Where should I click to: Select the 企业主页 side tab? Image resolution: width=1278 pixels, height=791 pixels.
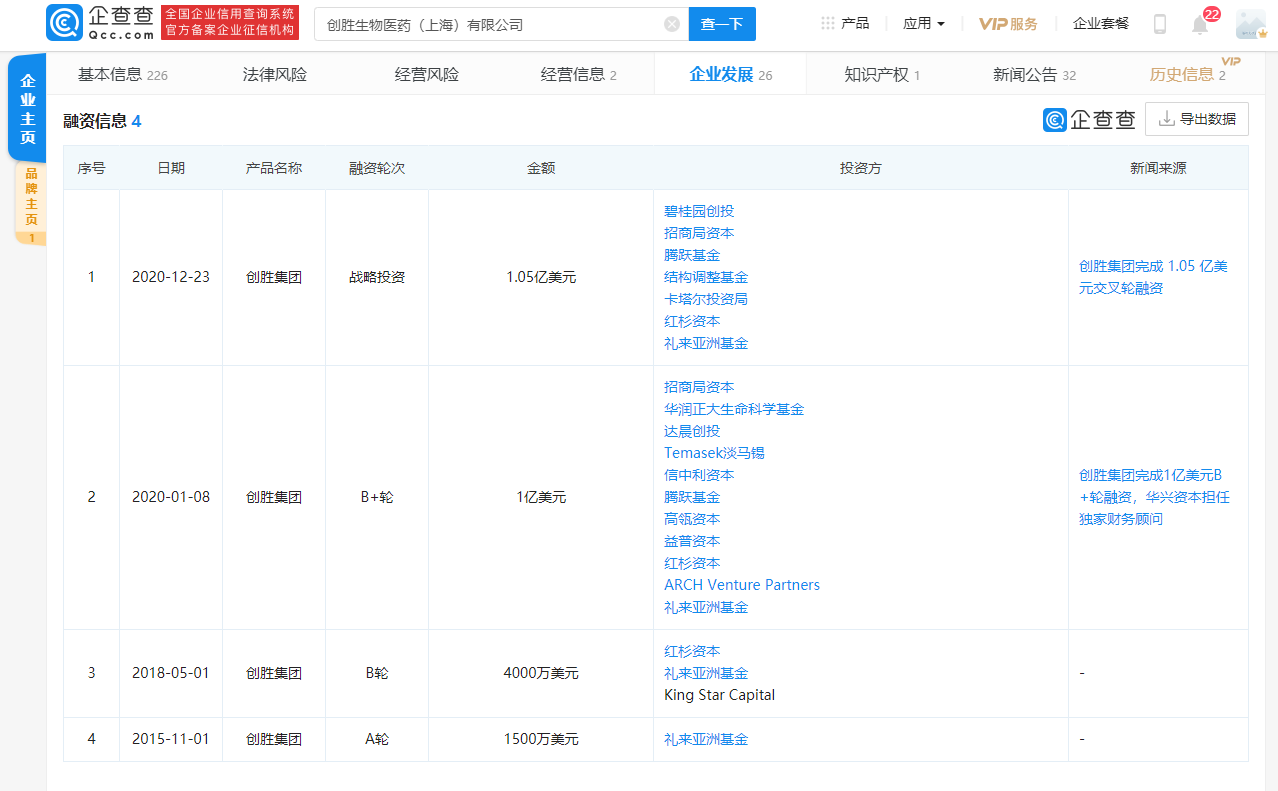27,109
